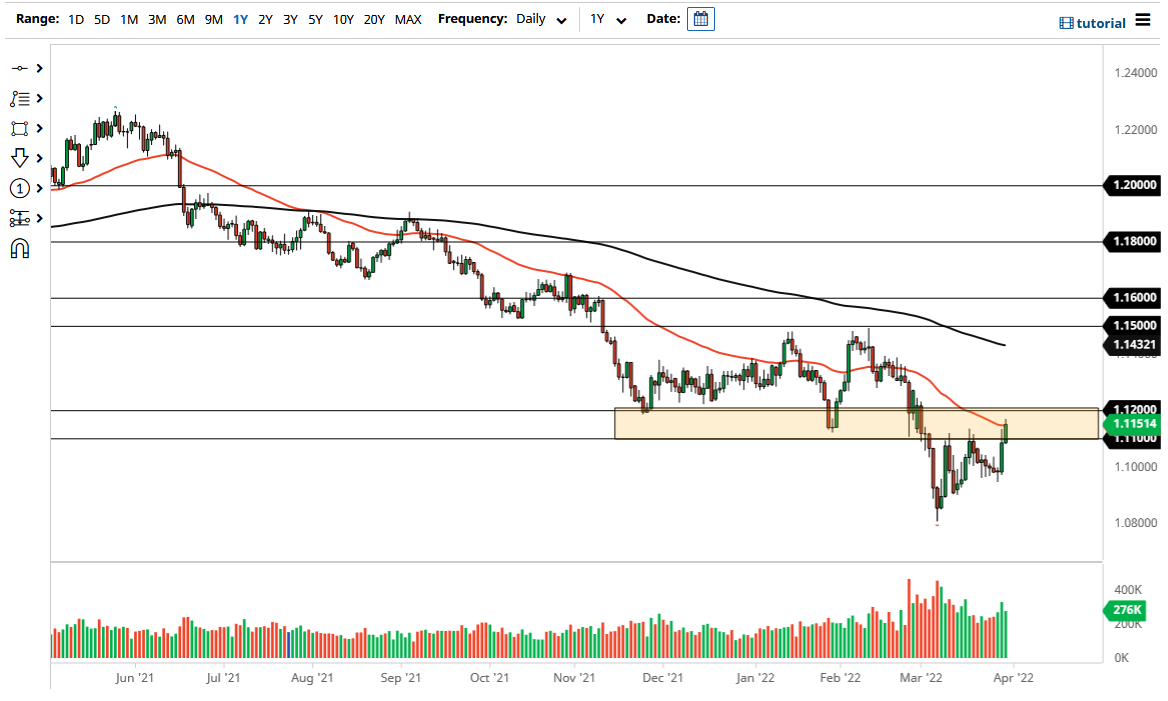Viewport: 1168px width, 701px height.
Task: Switch range to 6M
Action: pos(184,18)
